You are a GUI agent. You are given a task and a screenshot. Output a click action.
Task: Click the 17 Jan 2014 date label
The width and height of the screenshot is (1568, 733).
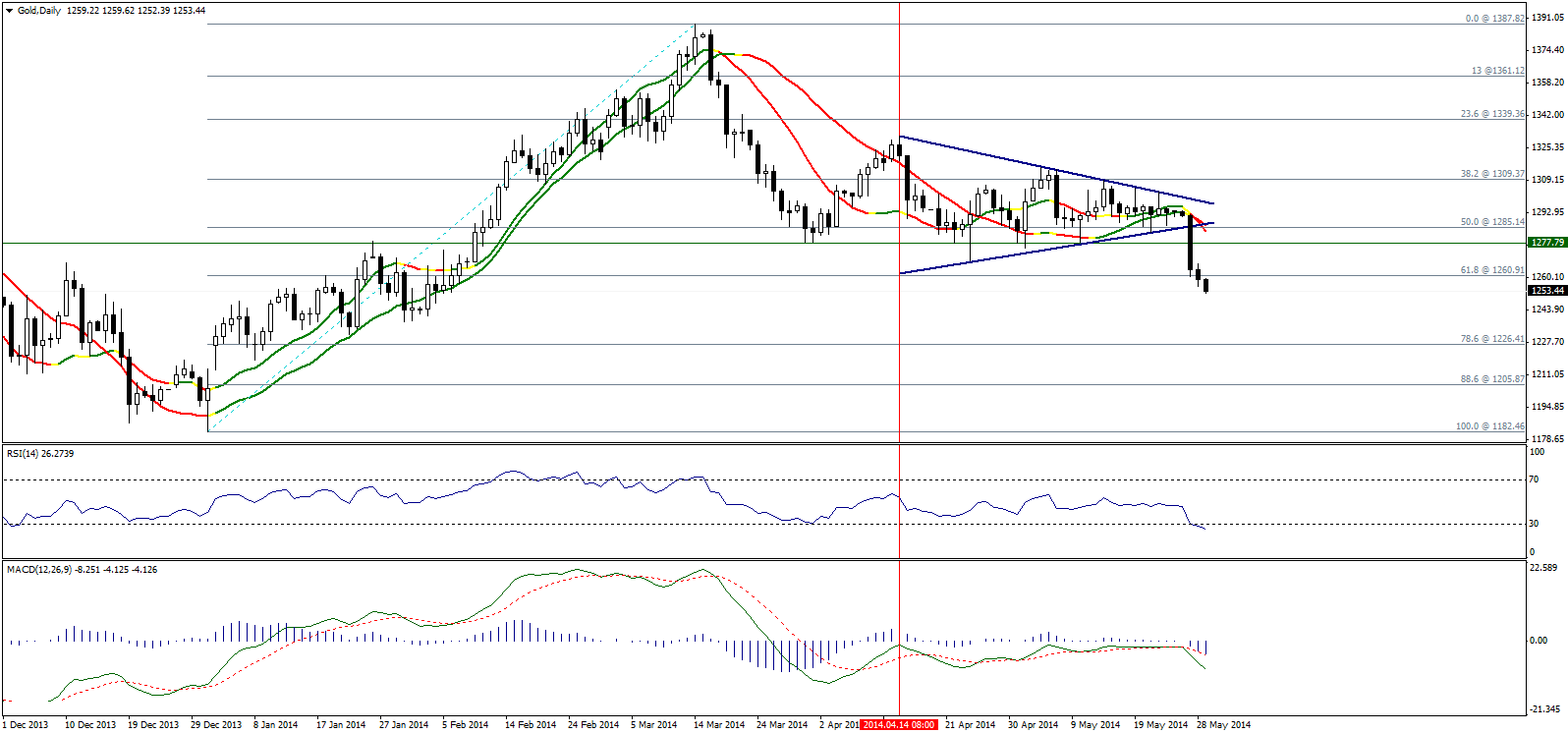click(x=341, y=725)
